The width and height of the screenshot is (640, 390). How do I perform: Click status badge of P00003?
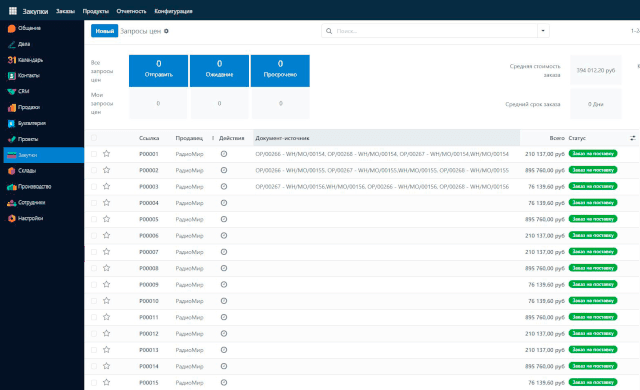[x=593, y=186]
